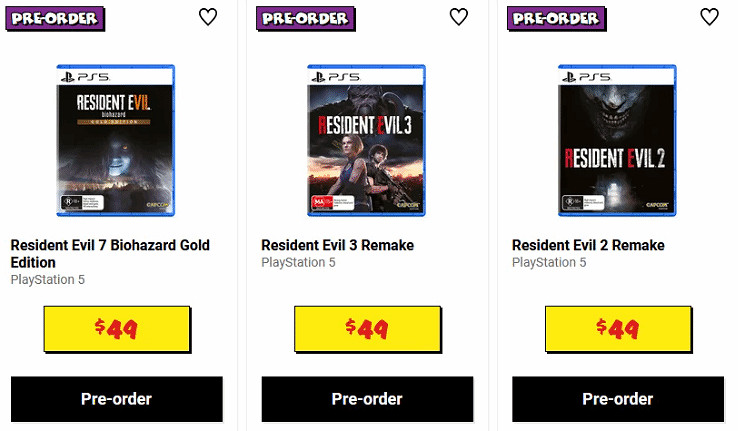Select the PRE-ORDER badge on Resident Evil 3 card

[x=302, y=17]
